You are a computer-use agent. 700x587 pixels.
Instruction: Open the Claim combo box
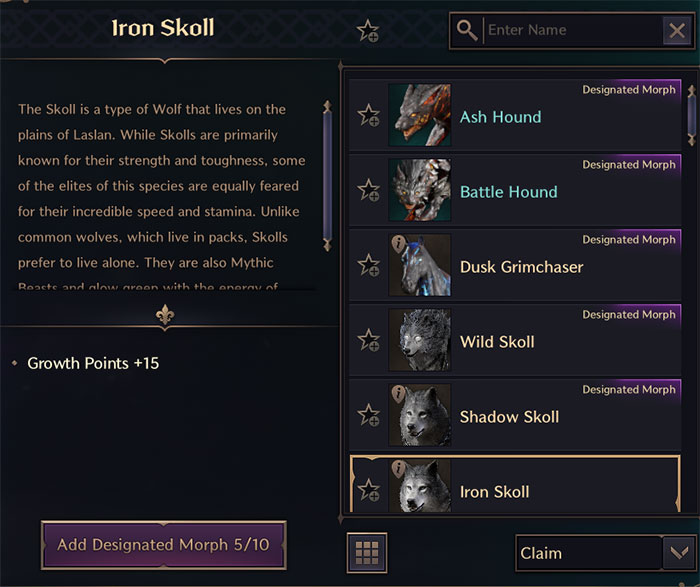(x=588, y=553)
